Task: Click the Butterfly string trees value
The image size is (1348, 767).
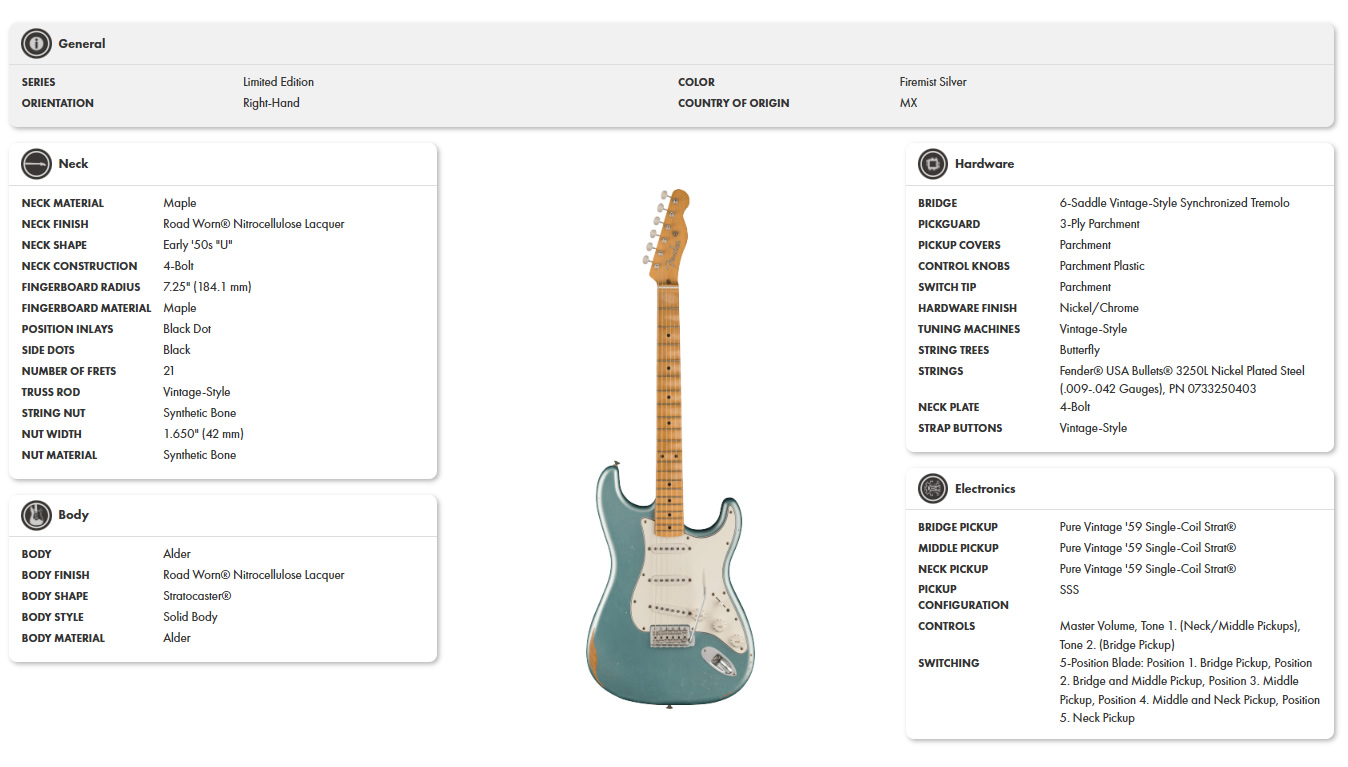Action: pyautogui.click(x=1079, y=350)
